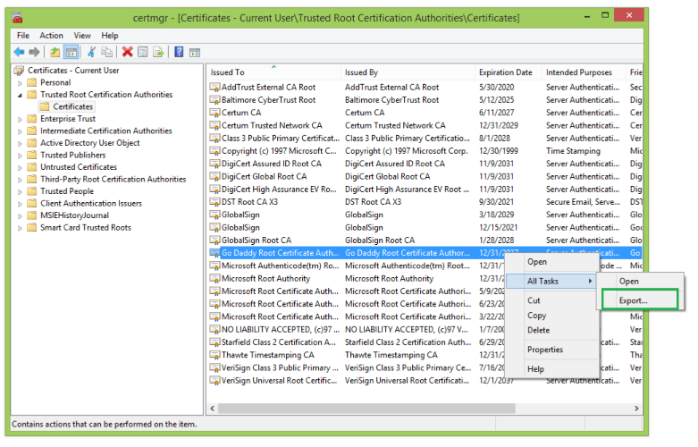Click the certmgr title bar app icon
Viewport: 698px width, 447px height.
pyautogui.click(x=17, y=18)
